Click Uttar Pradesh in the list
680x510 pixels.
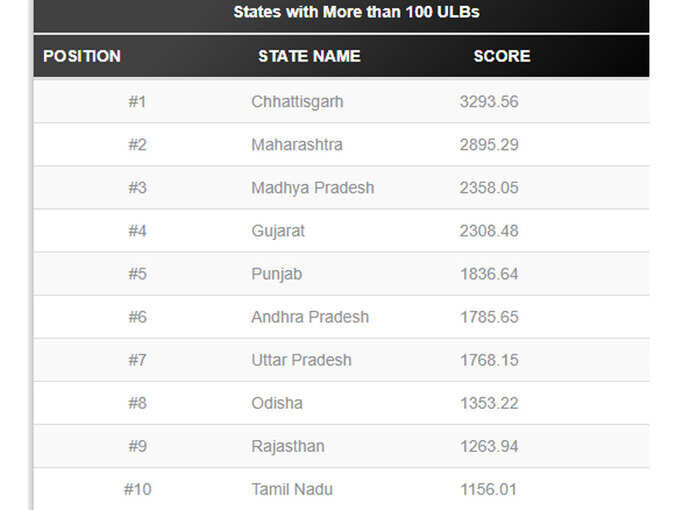pyautogui.click(x=301, y=360)
